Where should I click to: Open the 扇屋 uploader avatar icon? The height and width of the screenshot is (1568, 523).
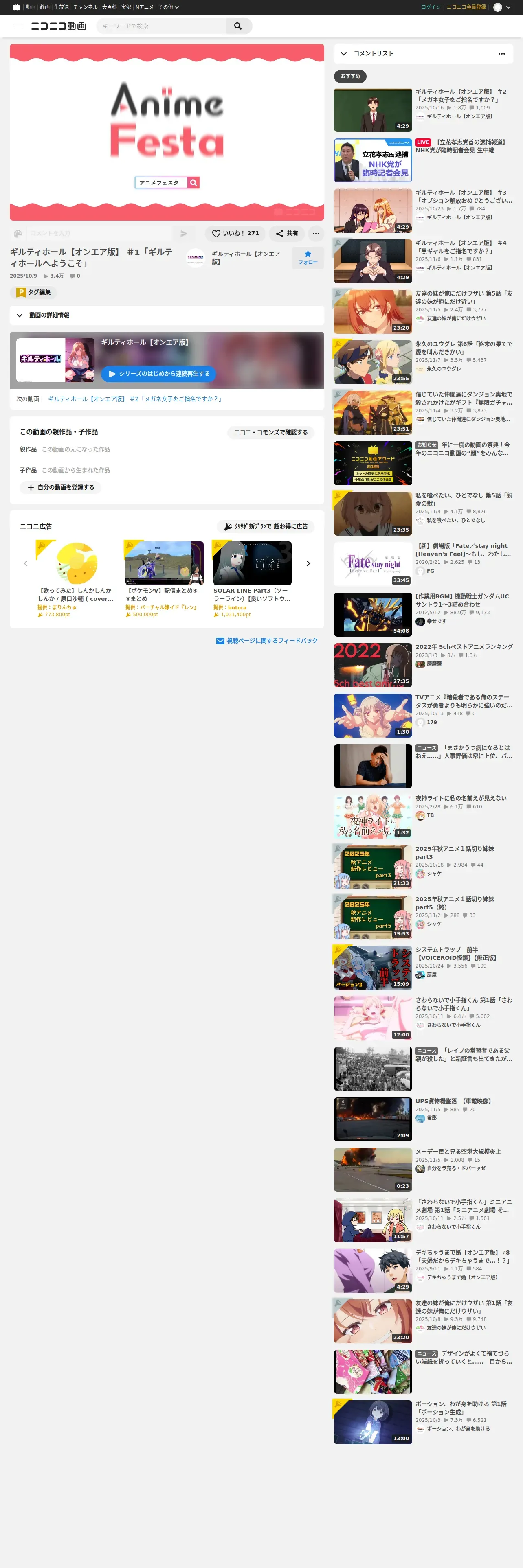click(x=420, y=975)
